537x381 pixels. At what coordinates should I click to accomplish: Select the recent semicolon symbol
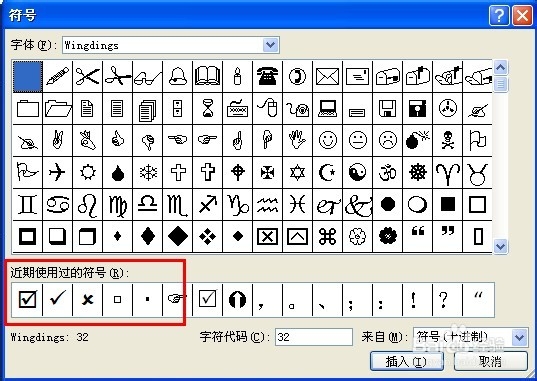click(x=357, y=299)
